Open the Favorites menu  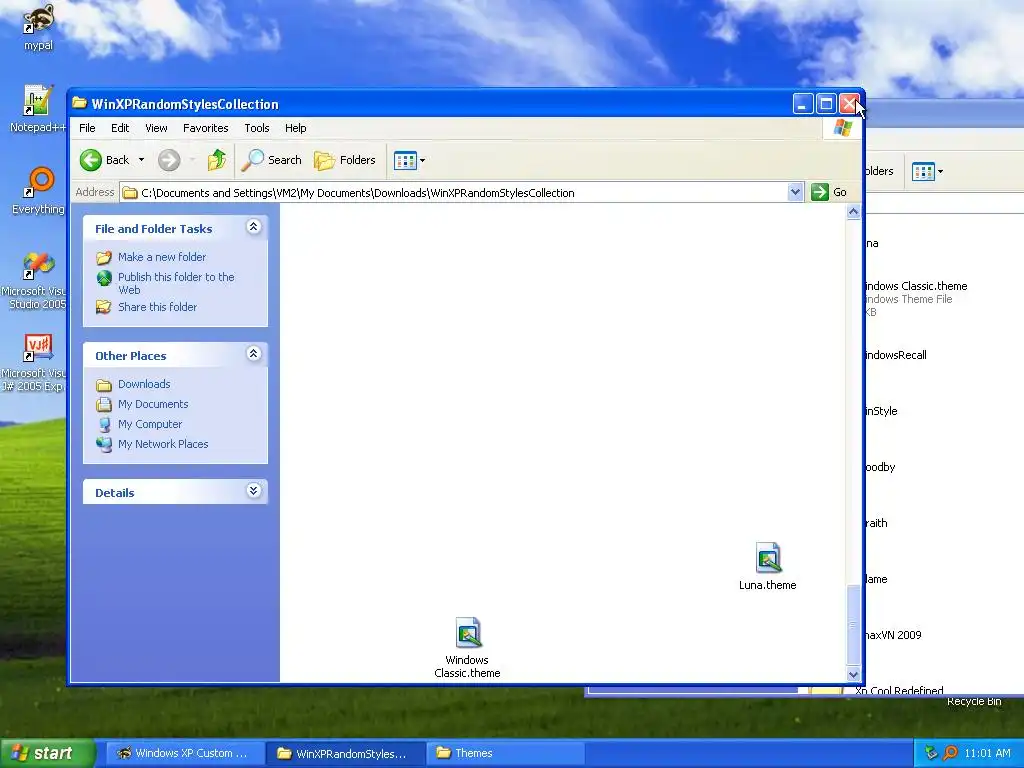tap(206, 128)
